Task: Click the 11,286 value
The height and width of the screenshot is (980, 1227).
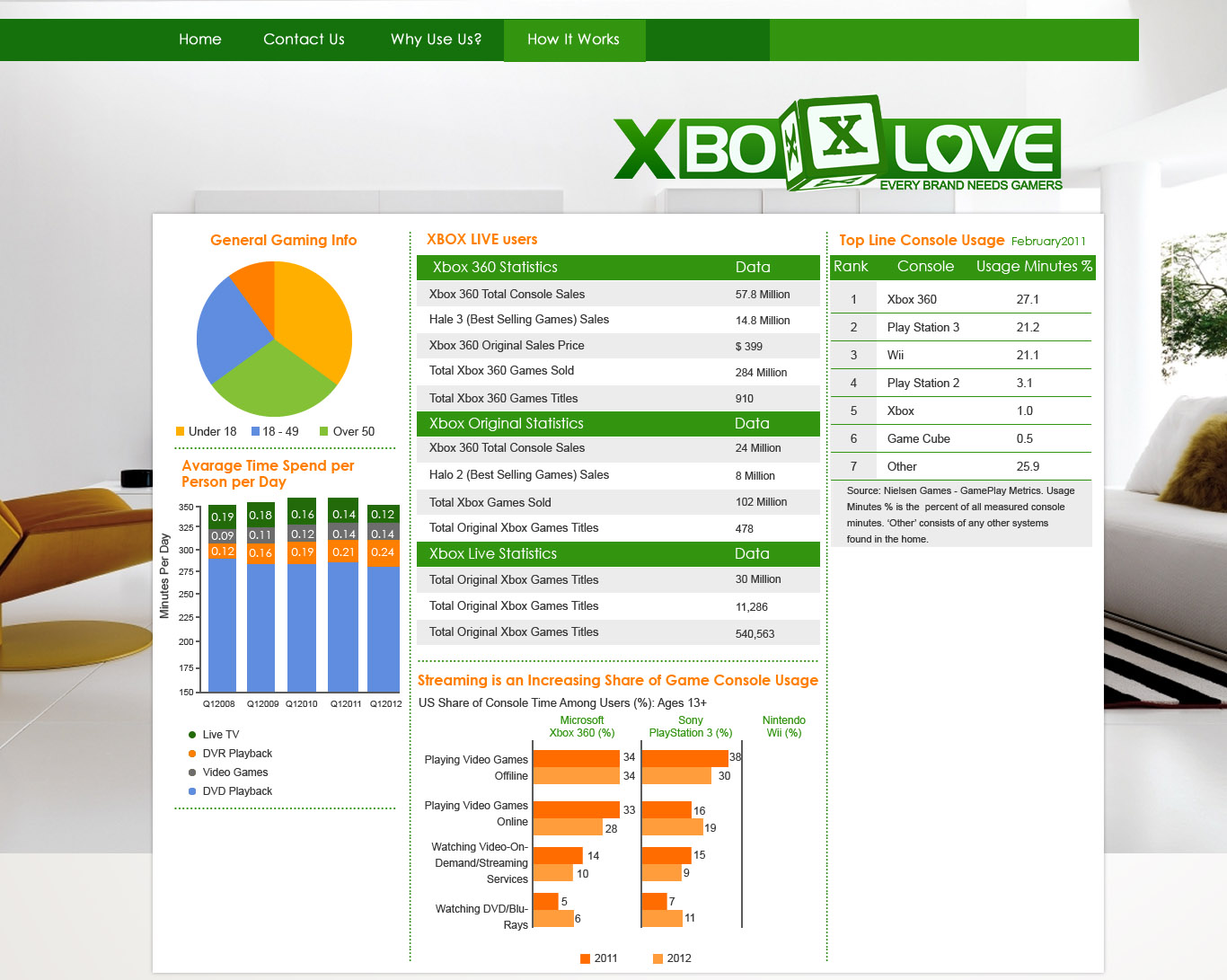Action: click(752, 607)
